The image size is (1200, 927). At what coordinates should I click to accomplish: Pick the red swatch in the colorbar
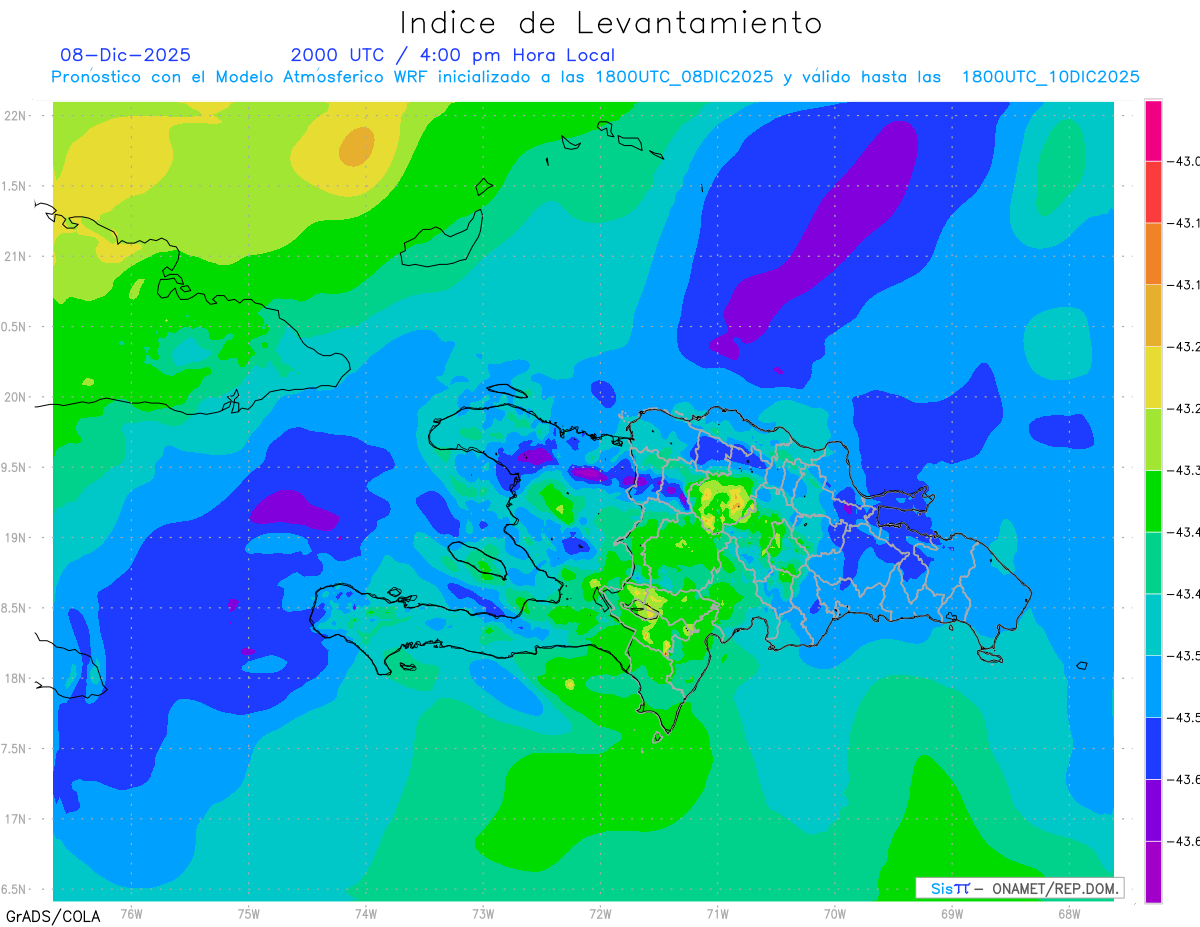coord(1153,192)
